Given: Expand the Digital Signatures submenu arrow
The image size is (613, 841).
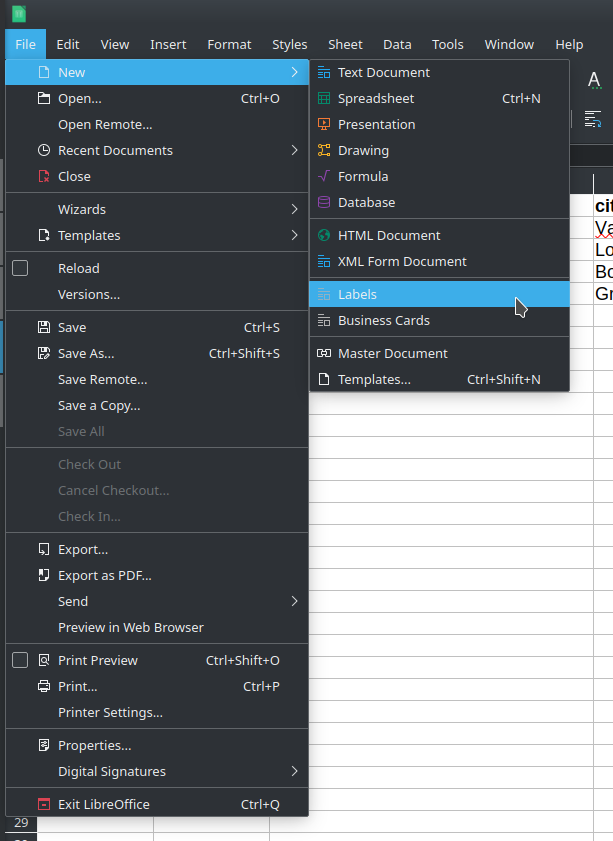Looking at the screenshot, I should (294, 771).
